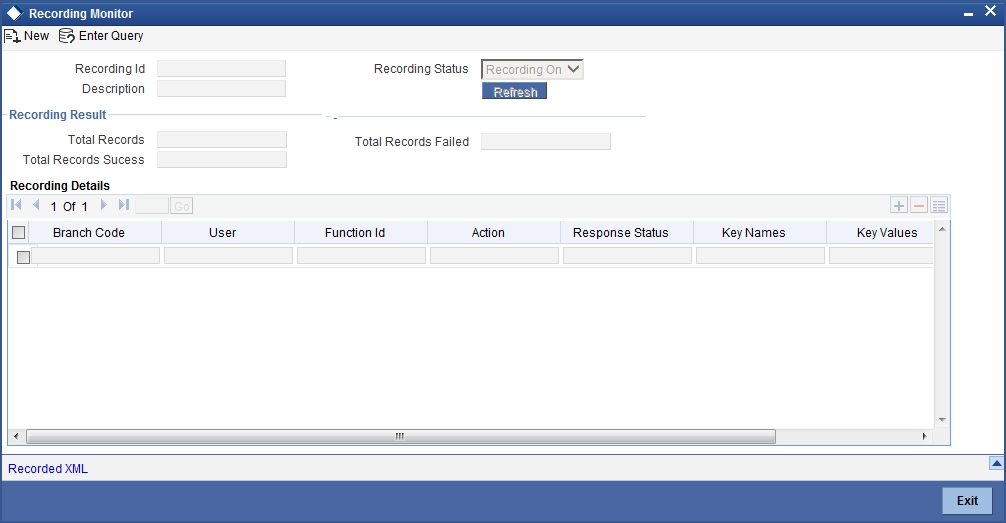
Task: Click the page number box beside Go
Action: point(152,206)
